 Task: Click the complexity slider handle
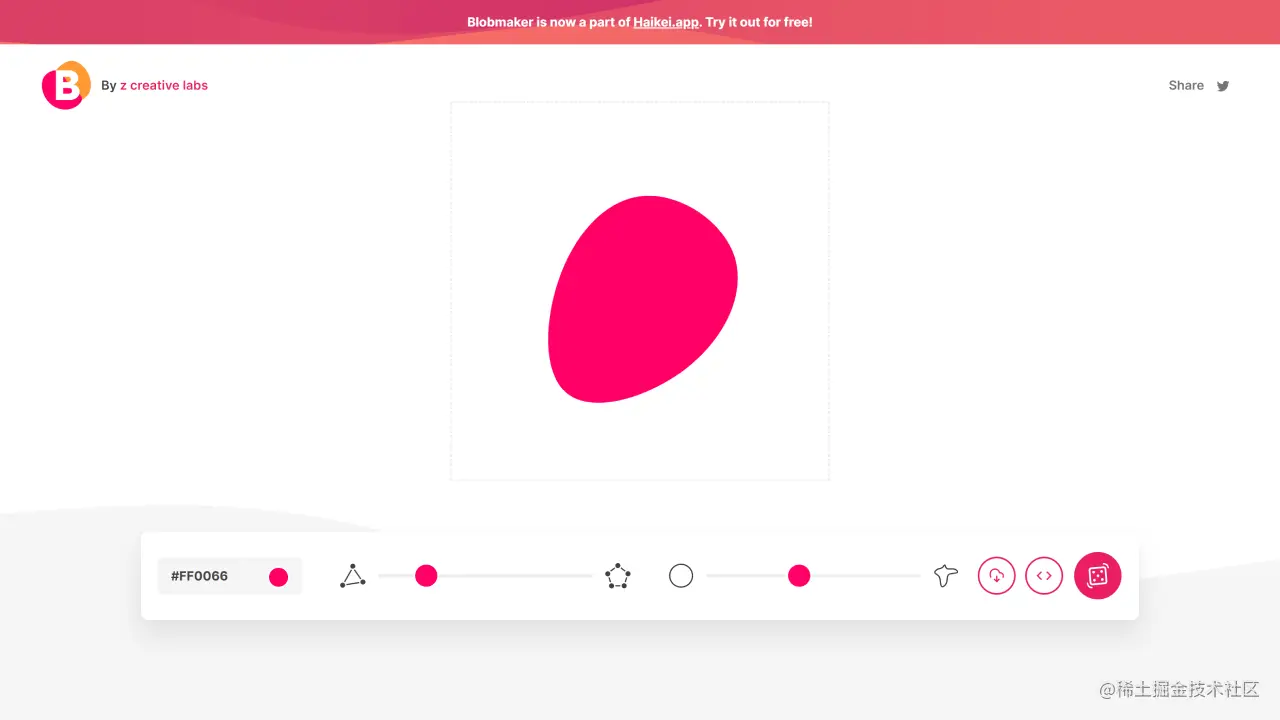tap(426, 576)
